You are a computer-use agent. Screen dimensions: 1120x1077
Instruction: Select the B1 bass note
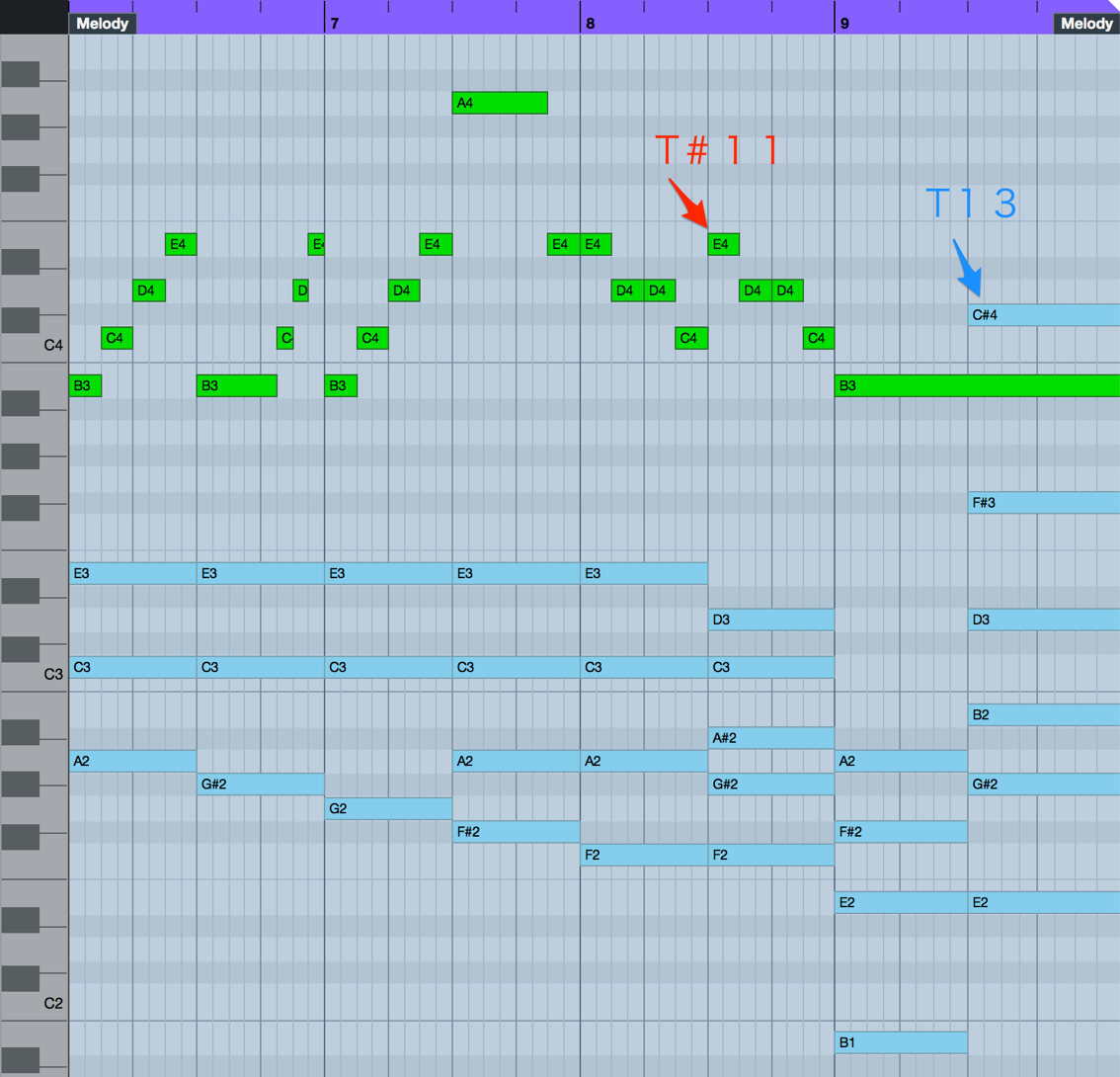(x=901, y=1042)
